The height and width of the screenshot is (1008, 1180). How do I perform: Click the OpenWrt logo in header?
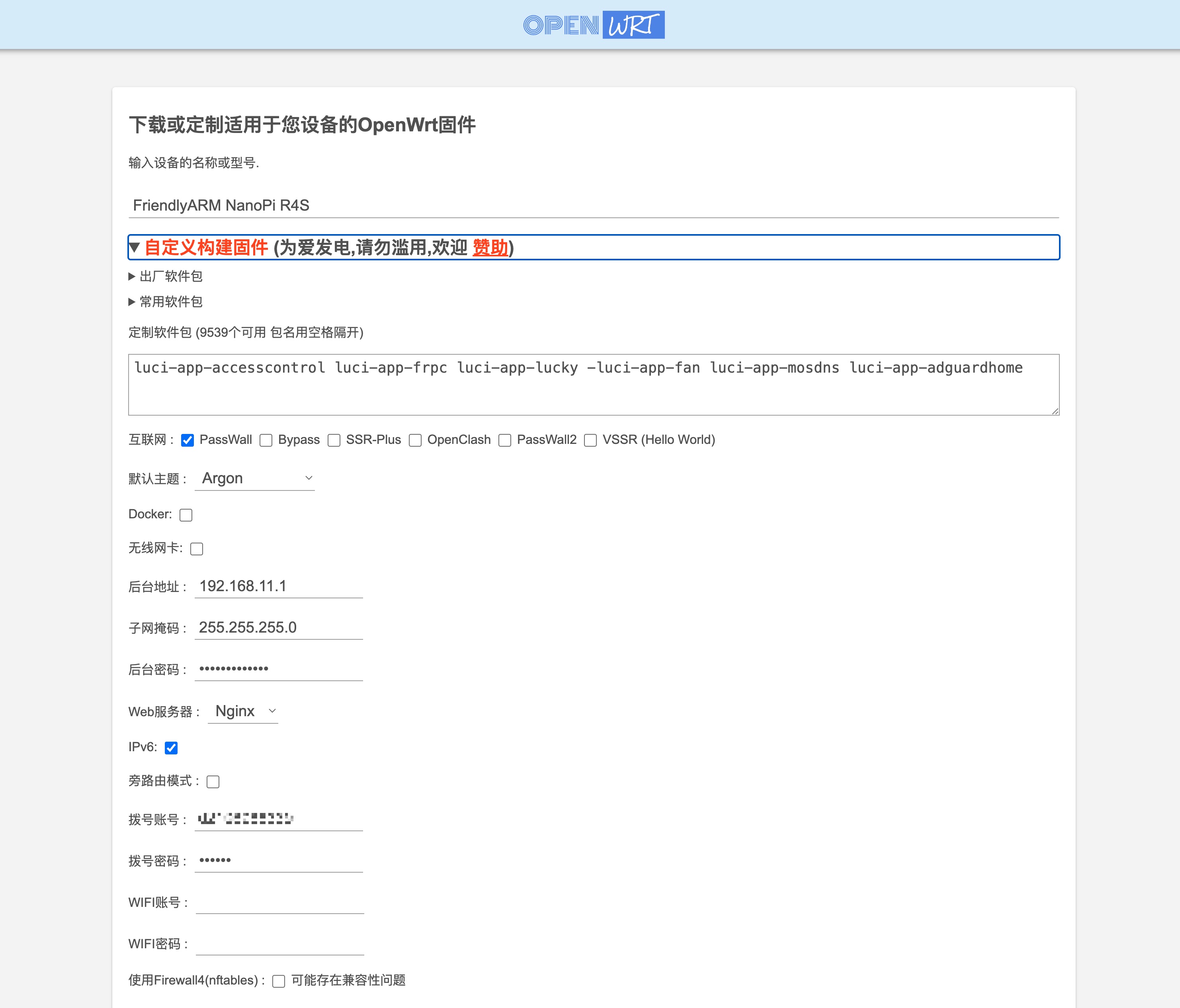594,25
